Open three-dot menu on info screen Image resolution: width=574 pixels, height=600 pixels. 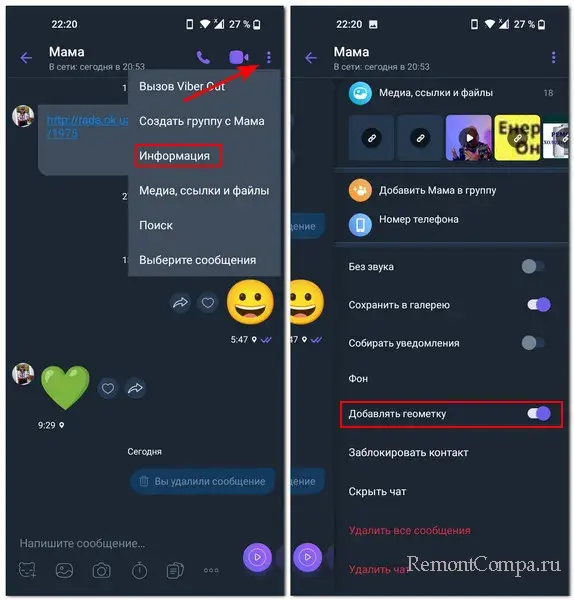[x=553, y=57]
